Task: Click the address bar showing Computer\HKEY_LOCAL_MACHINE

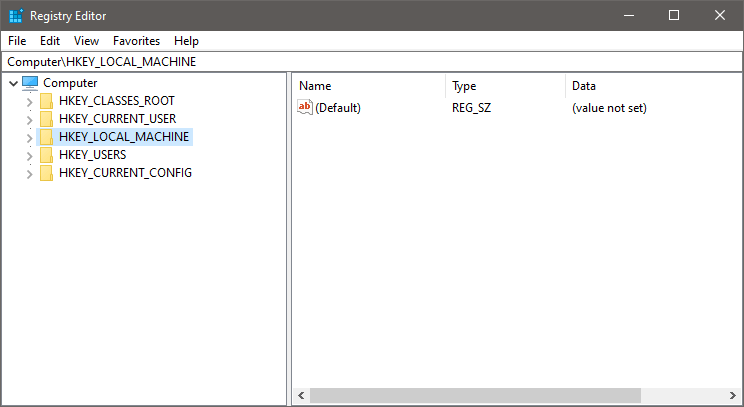Action: pyautogui.click(x=372, y=62)
